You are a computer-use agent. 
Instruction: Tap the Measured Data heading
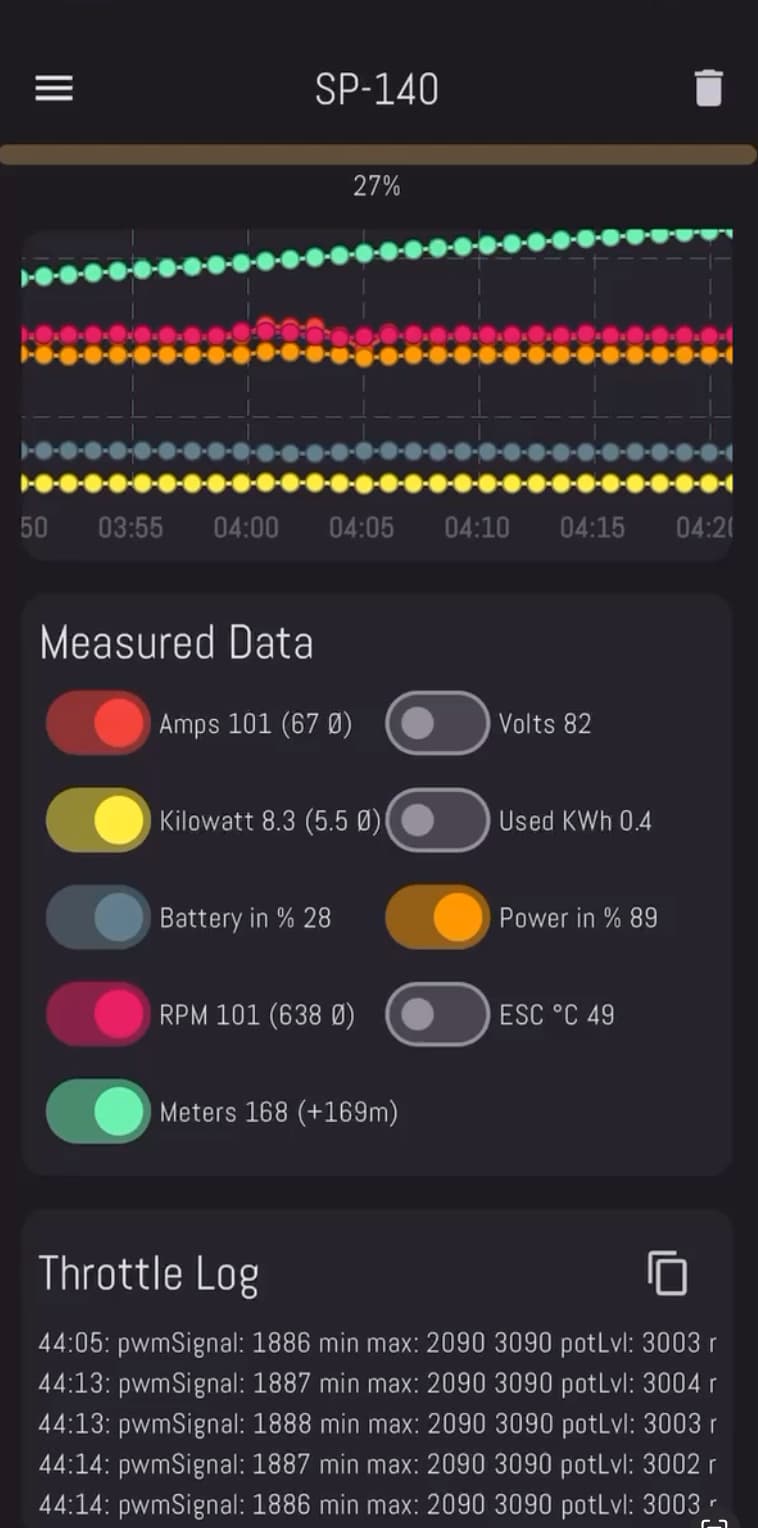176,643
